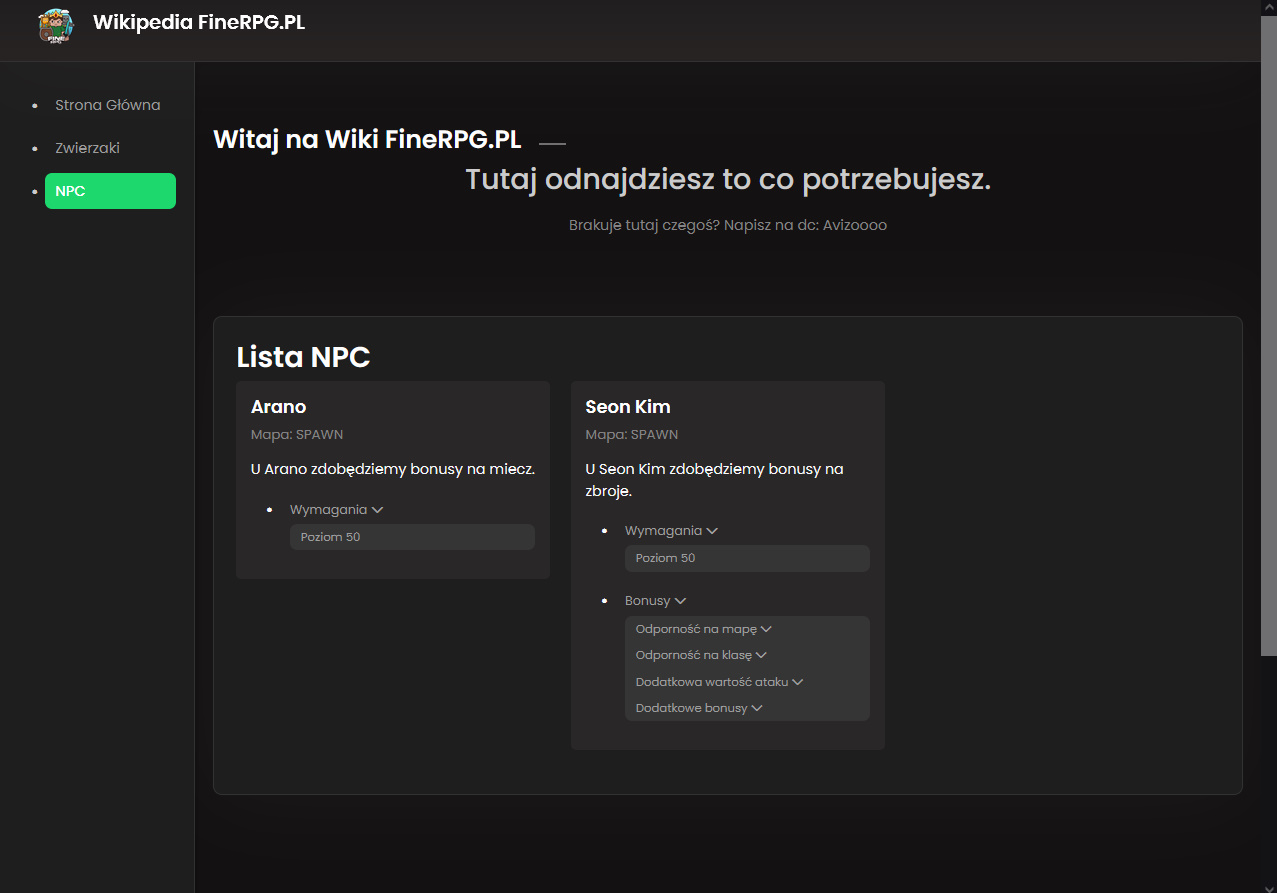The width and height of the screenshot is (1277, 893).
Task: Expand Dodatkowa wartość ataku dropdown
Action: click(720, 682)
